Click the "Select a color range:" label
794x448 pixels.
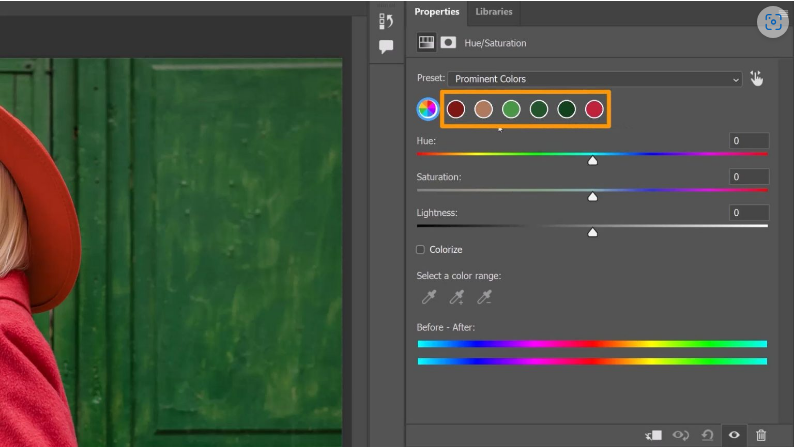tap(459, 276)
